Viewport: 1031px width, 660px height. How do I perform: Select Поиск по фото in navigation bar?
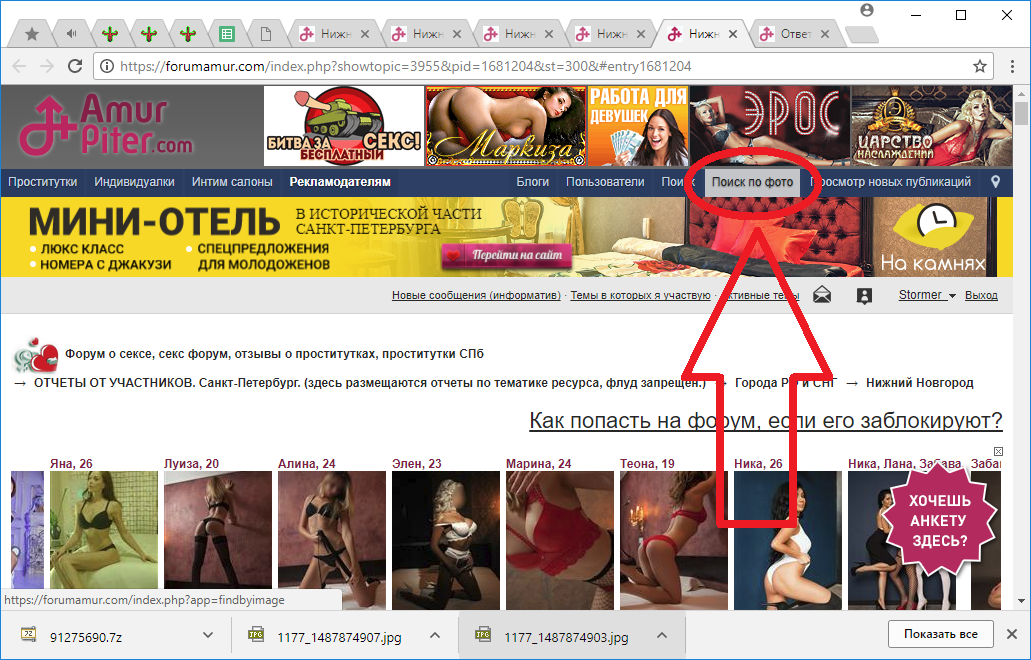click(752, 182)
